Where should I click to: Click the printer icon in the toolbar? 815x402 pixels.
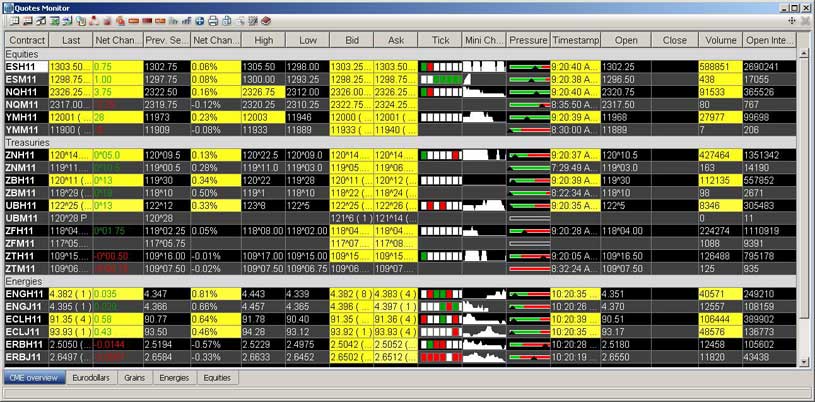pos(212,20)
